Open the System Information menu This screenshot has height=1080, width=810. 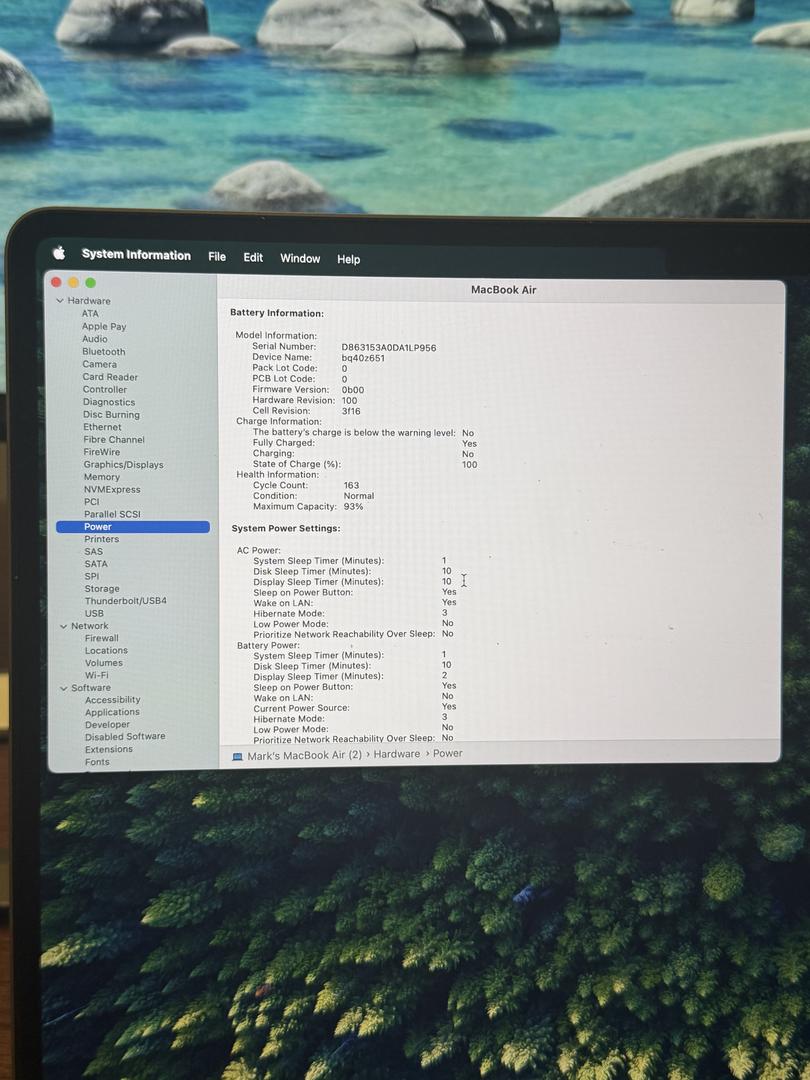tap(136, 255)
